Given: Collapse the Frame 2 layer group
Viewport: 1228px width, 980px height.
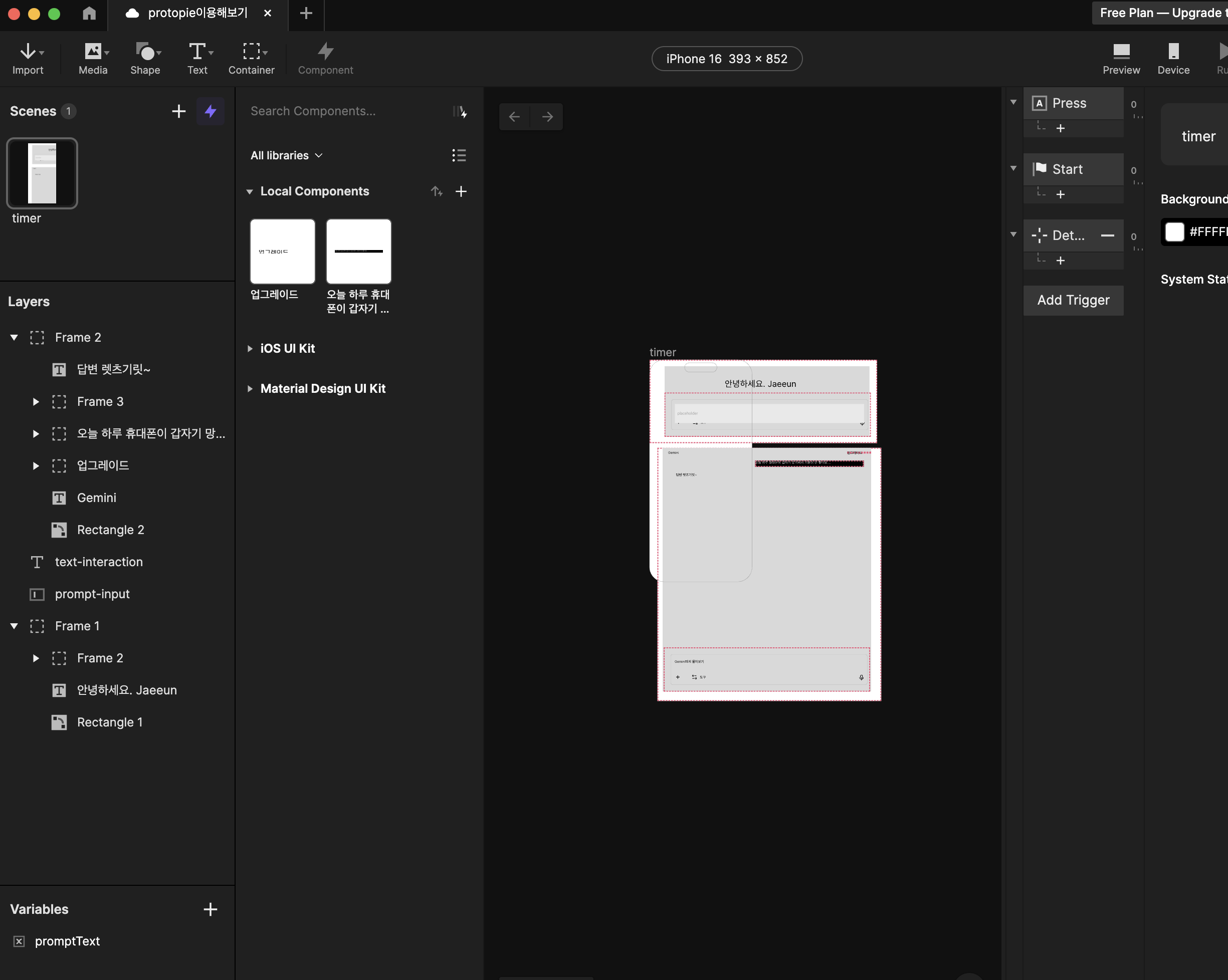Looking at the screenshot, I should point(14,338).
